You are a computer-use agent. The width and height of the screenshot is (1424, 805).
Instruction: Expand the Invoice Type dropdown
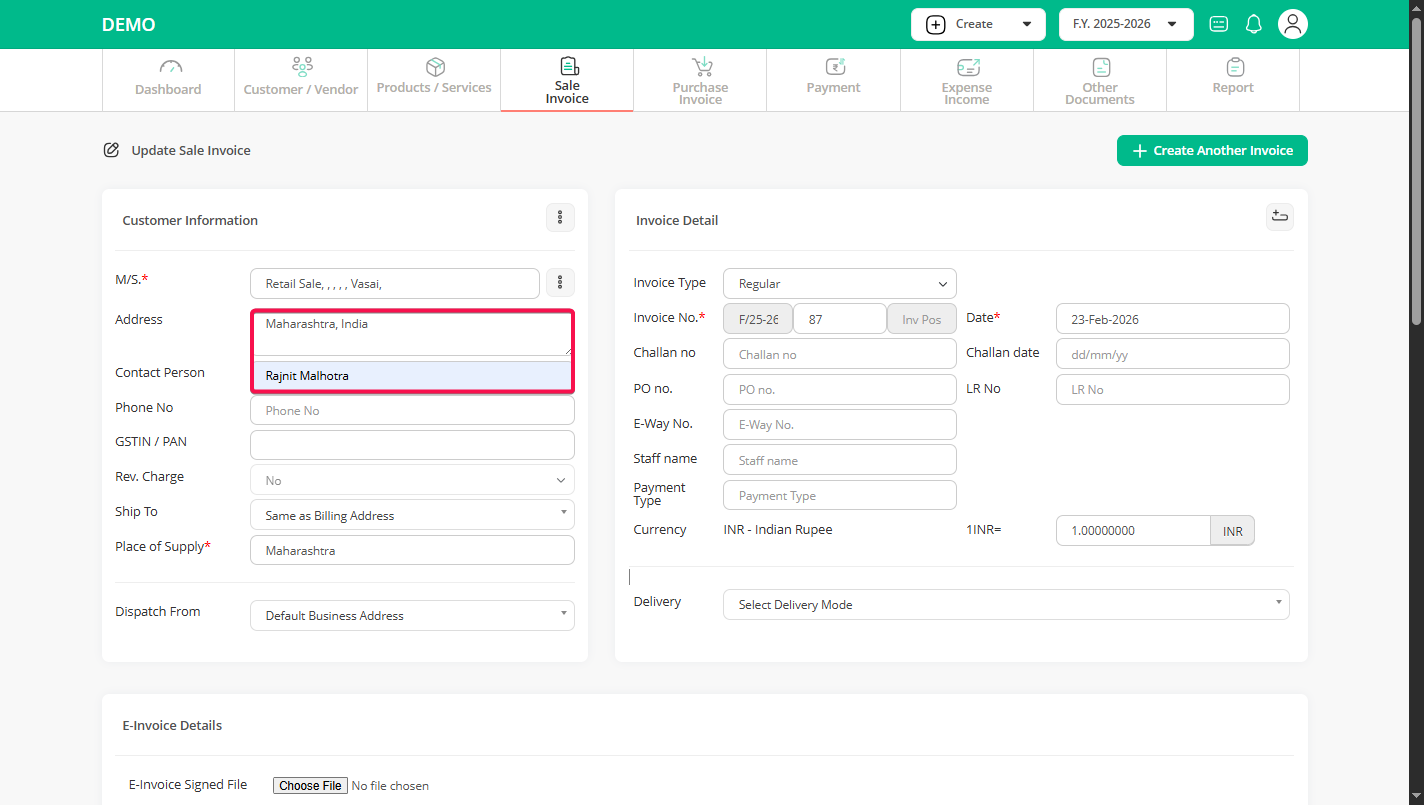(839, 284)
